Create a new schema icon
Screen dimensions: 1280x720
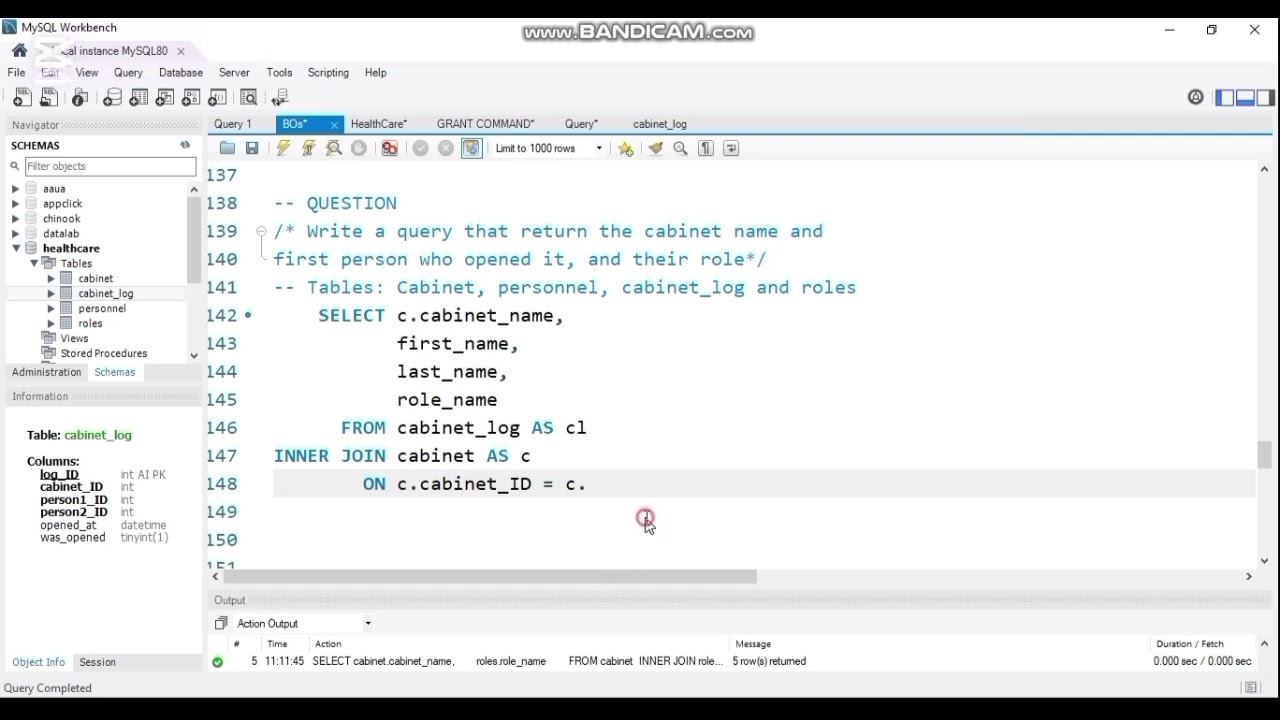pyautogui.click(x=113, y=97)
